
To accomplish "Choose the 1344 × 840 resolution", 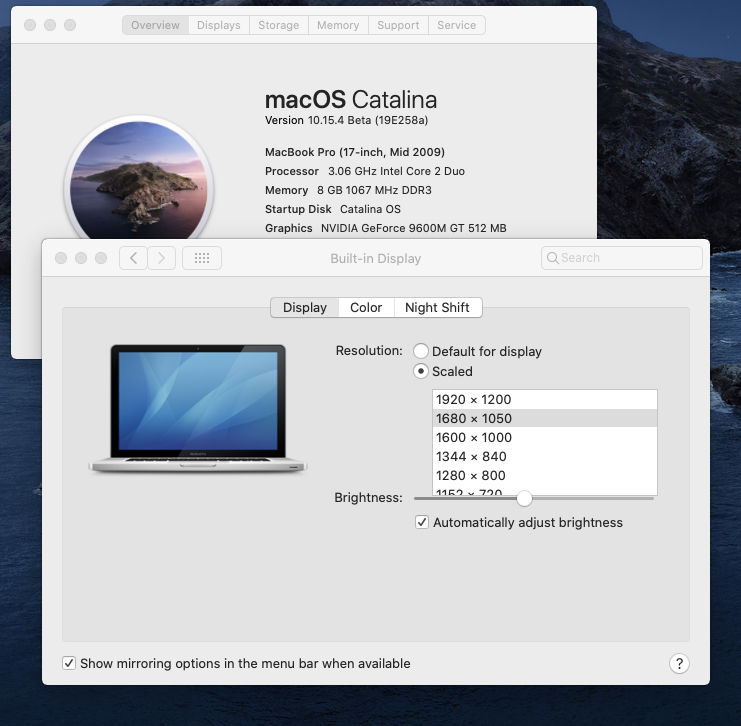I will [x=544, y=456].
